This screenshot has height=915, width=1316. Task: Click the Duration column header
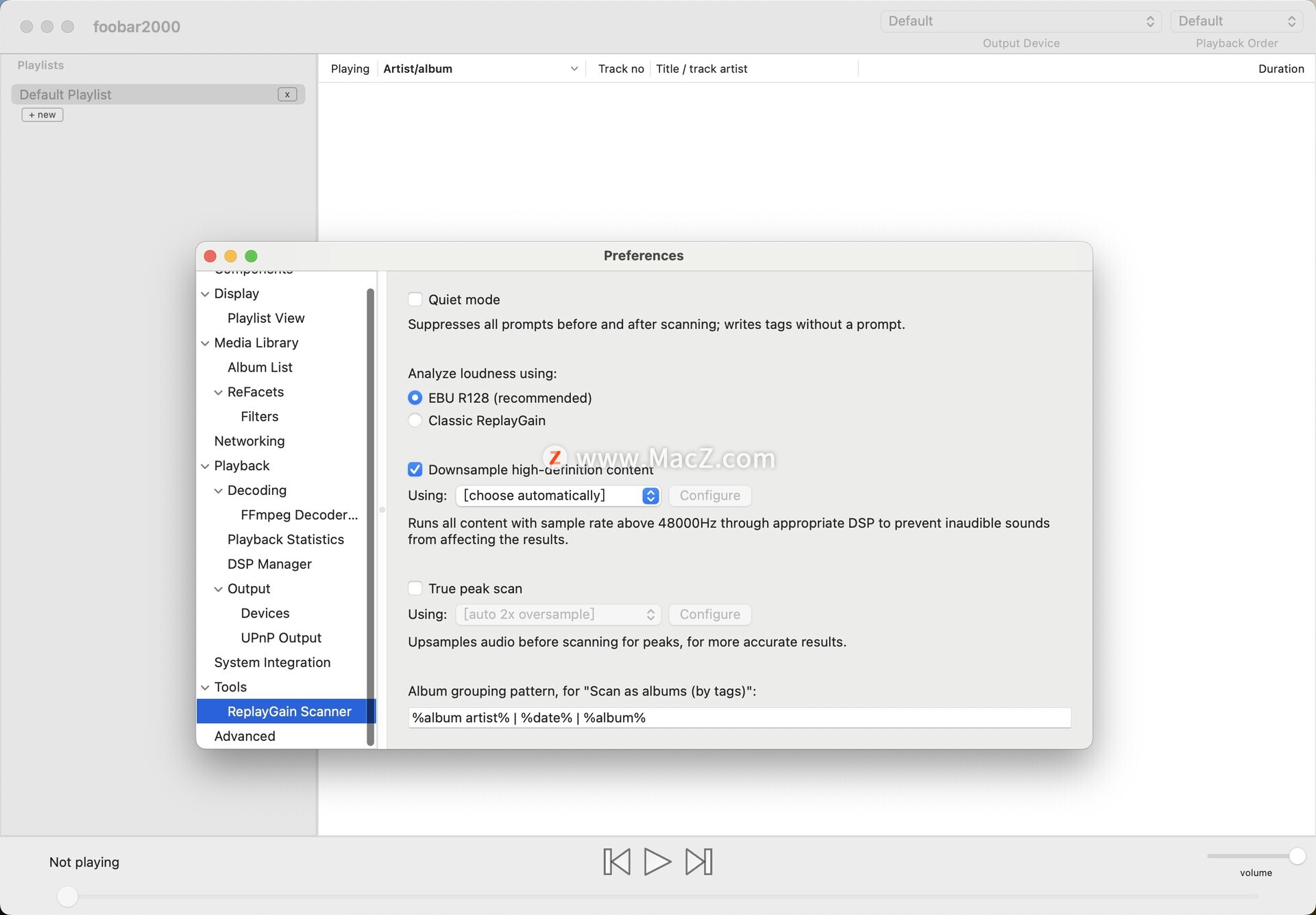tap(1281, 69)
